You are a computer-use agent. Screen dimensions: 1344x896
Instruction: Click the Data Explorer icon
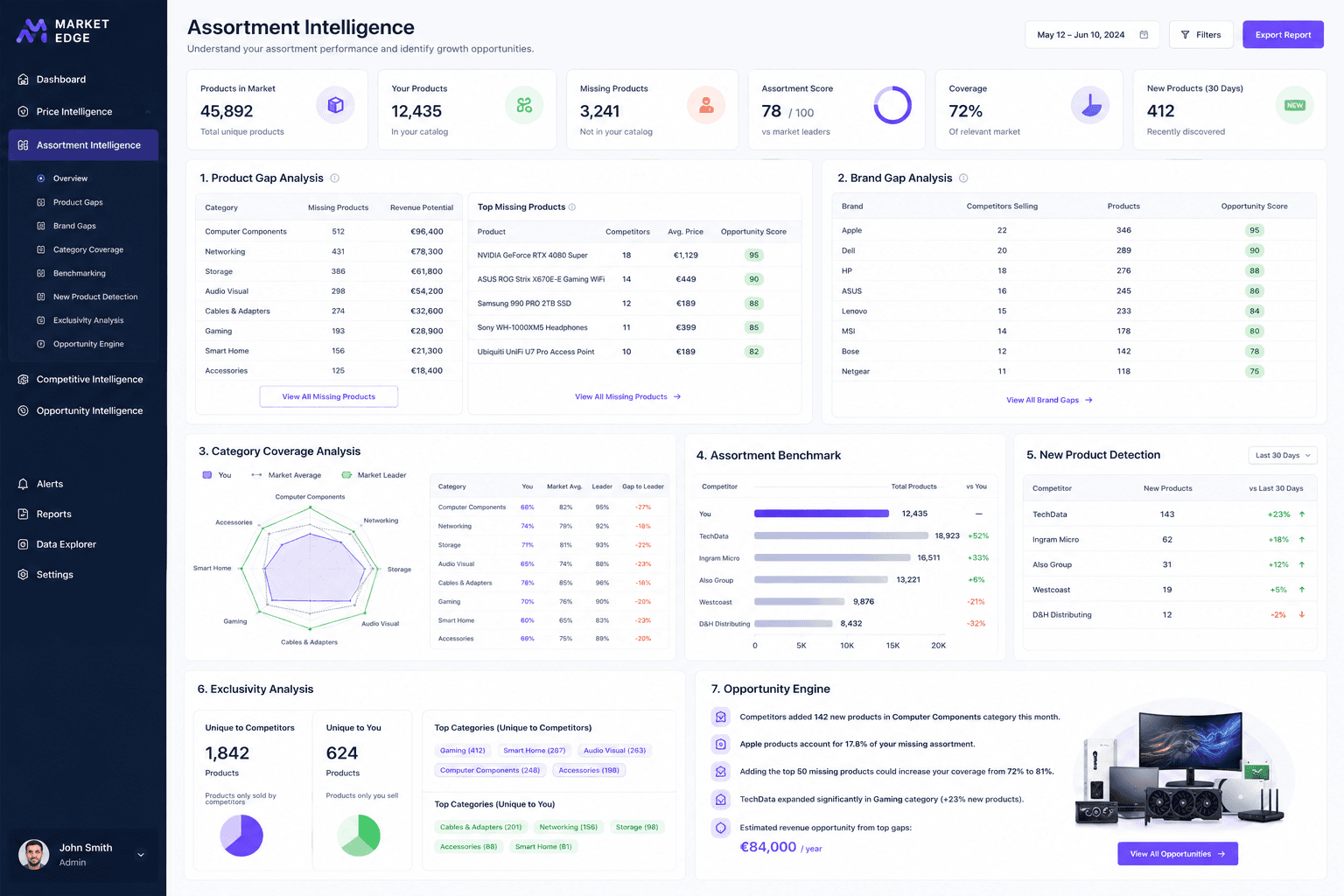point(23,544)
